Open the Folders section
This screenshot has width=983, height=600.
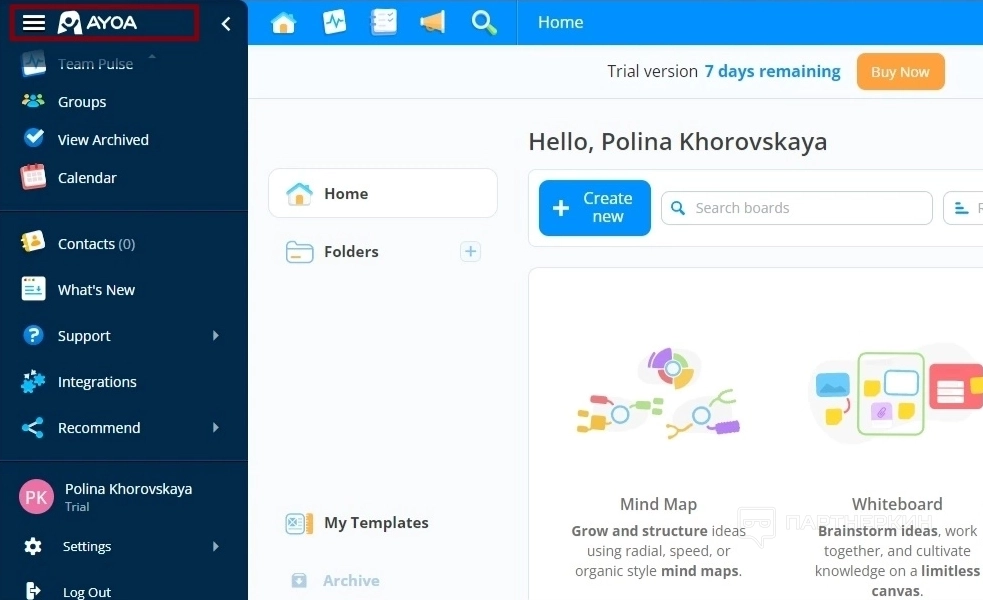[351, 251]
